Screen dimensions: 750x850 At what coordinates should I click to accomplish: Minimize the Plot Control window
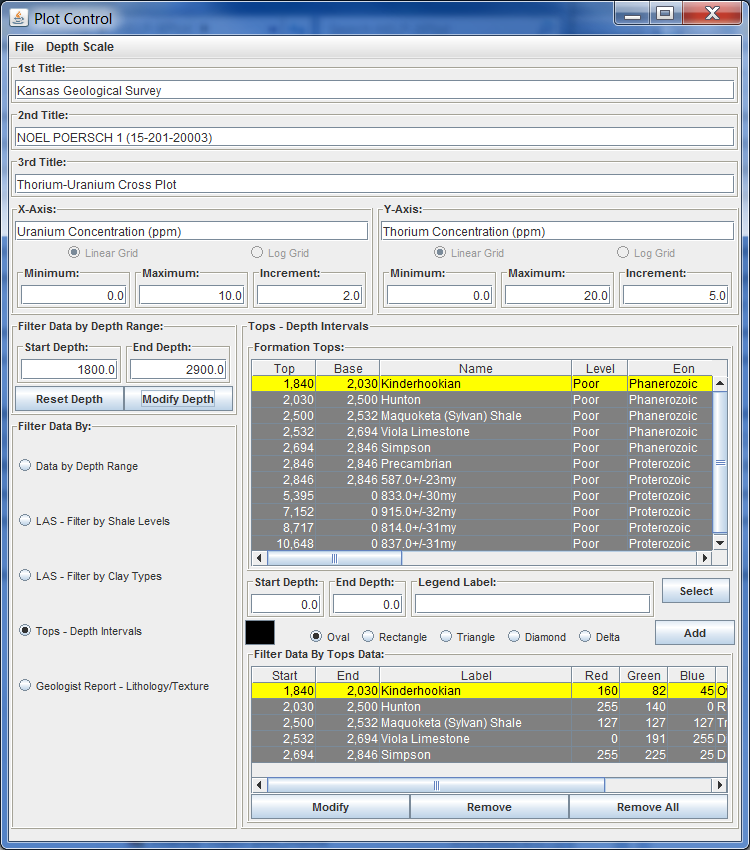point(633,13)
